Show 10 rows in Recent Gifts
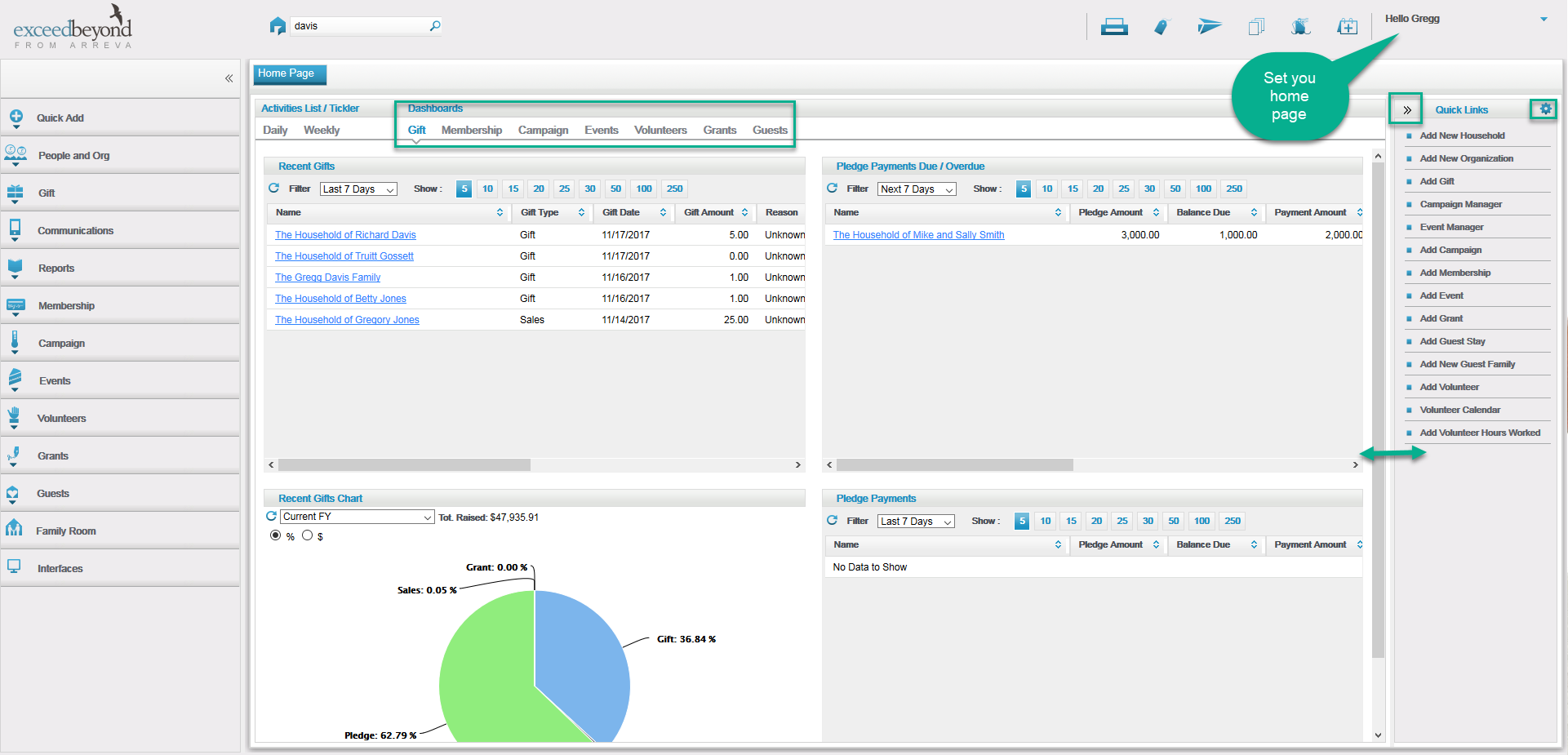Viewport: 1568px width, 755px height. click(x=487, y=189)
